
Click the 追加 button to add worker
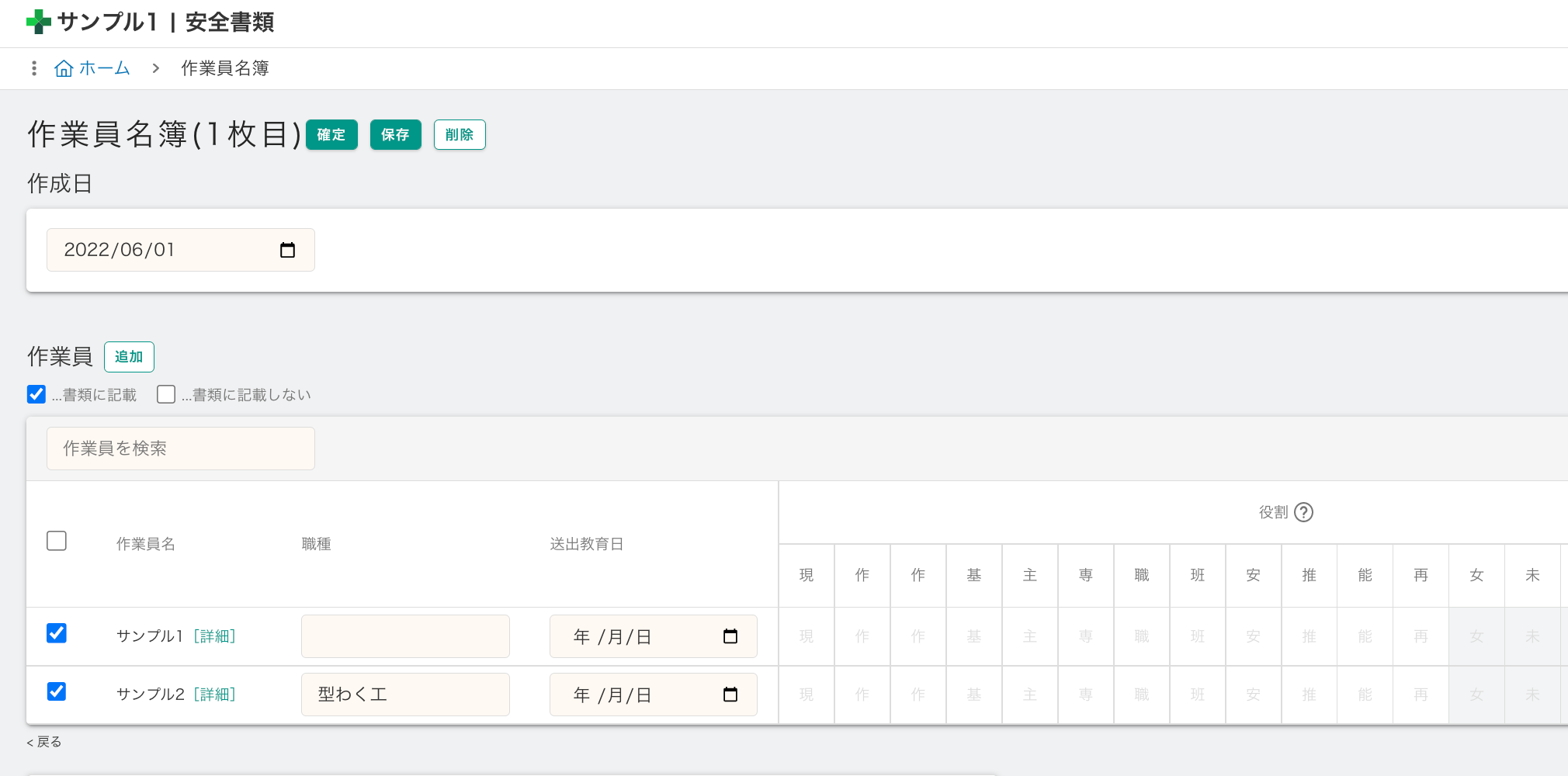(129, 357)
